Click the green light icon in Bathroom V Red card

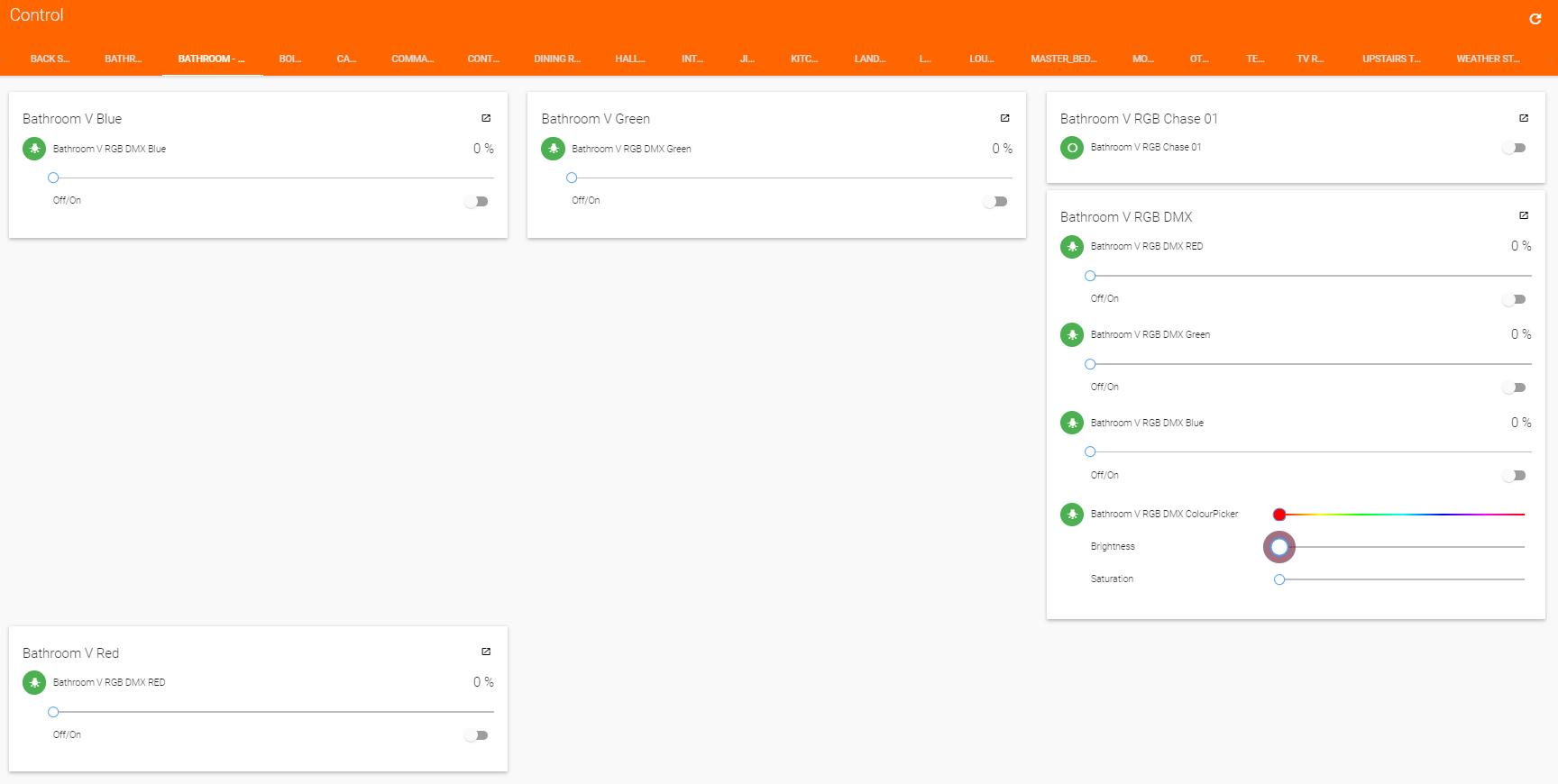[x=34, y=682]
